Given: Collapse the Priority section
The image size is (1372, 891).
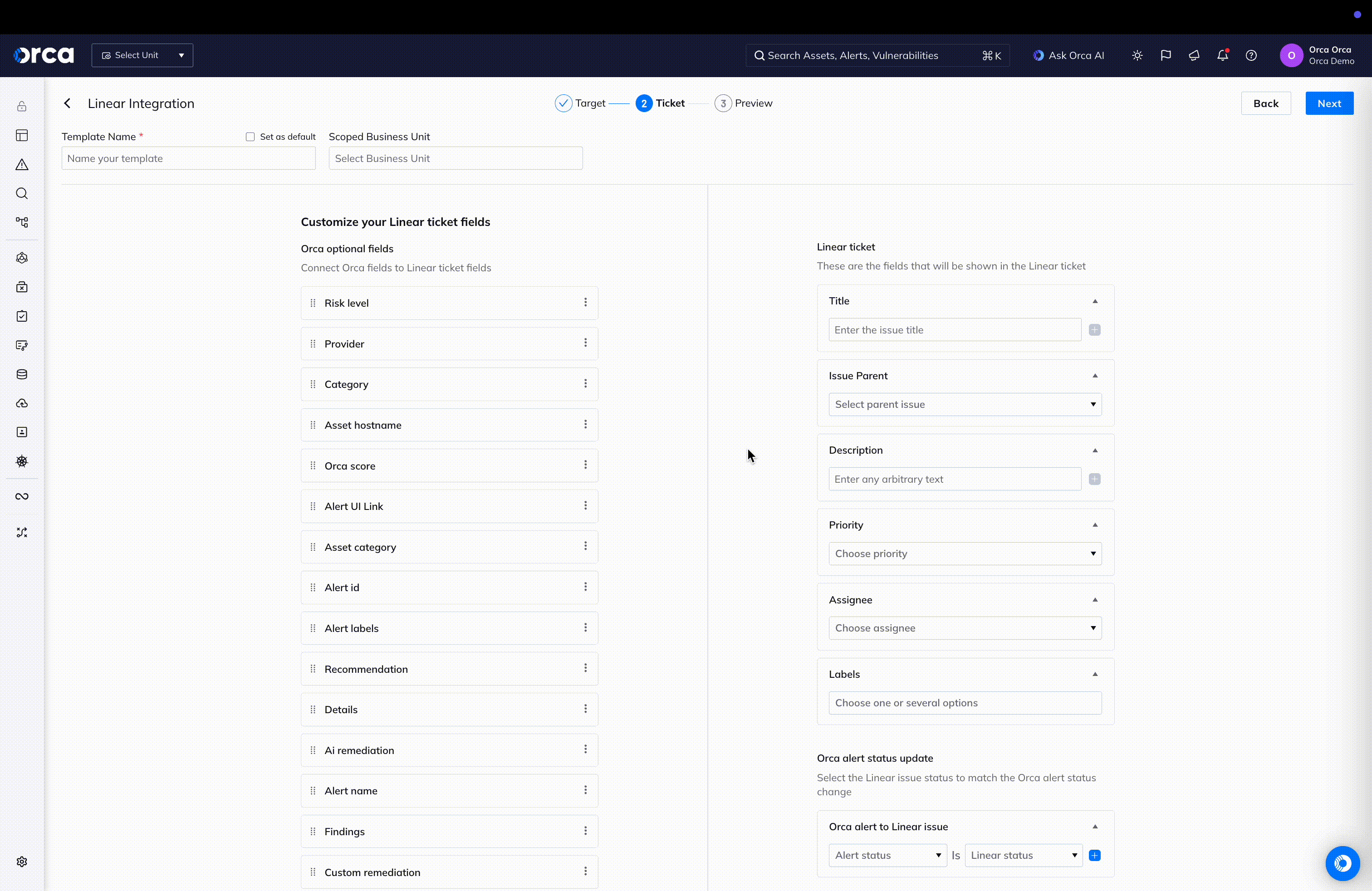Looking at the screenshot, I should tap(1095, 525).
